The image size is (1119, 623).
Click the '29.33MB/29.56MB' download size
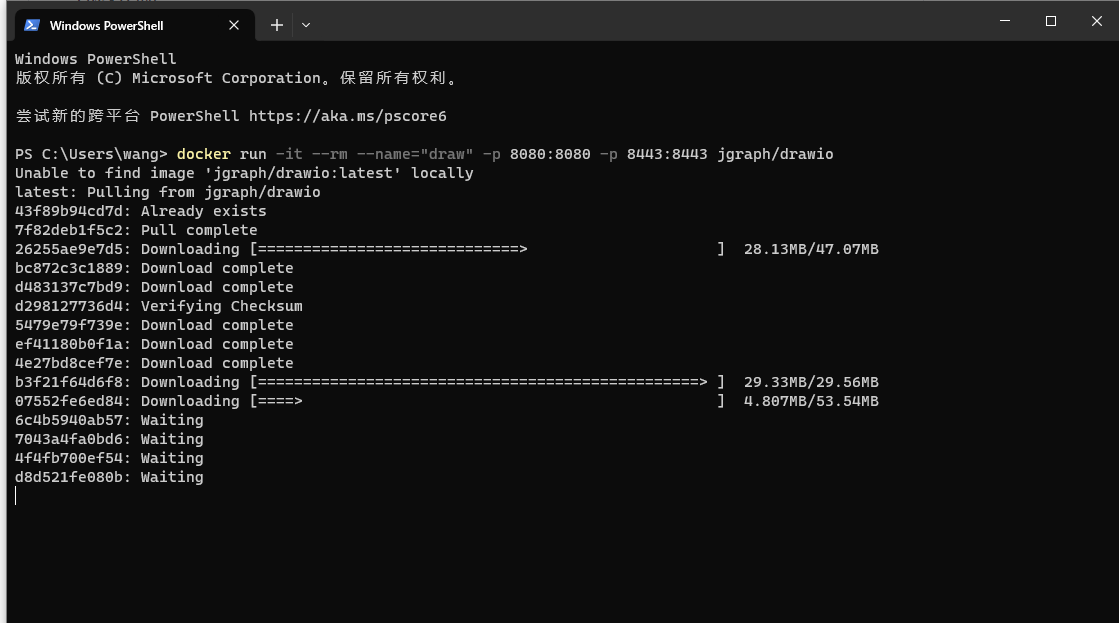(x=811, y=382)
